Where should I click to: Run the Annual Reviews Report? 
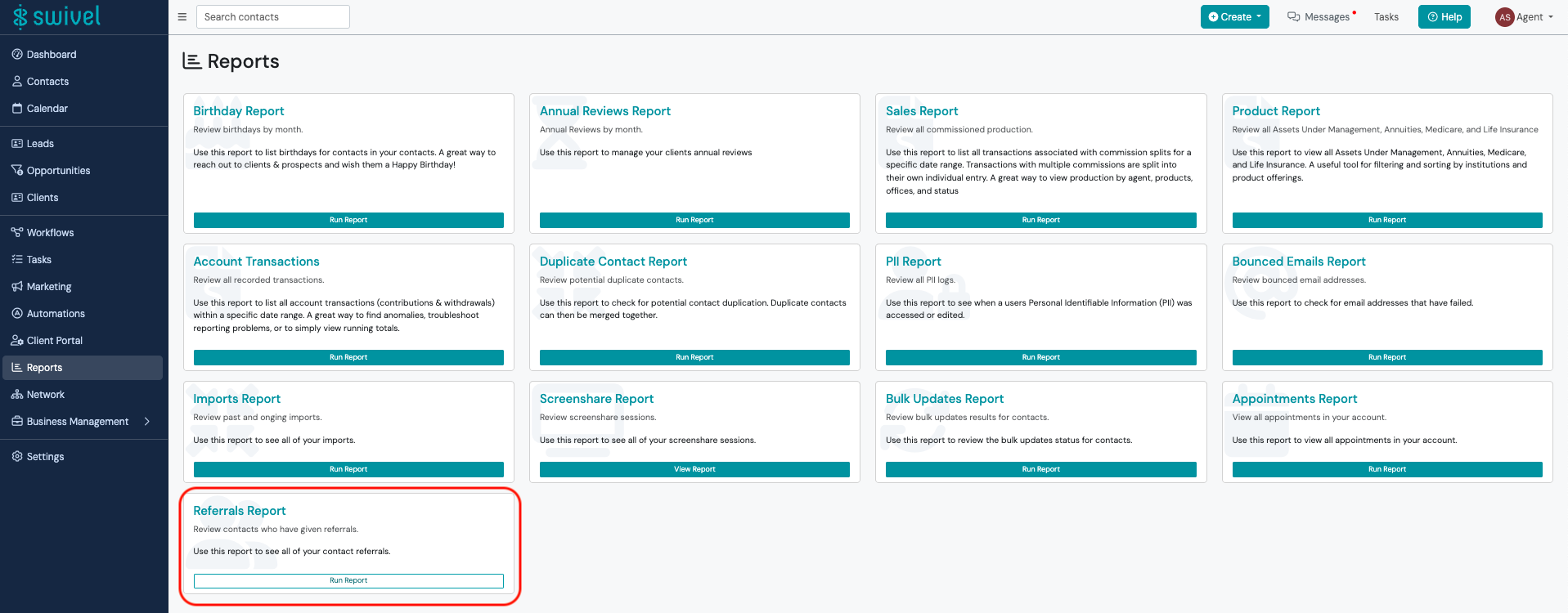(694, 221)
